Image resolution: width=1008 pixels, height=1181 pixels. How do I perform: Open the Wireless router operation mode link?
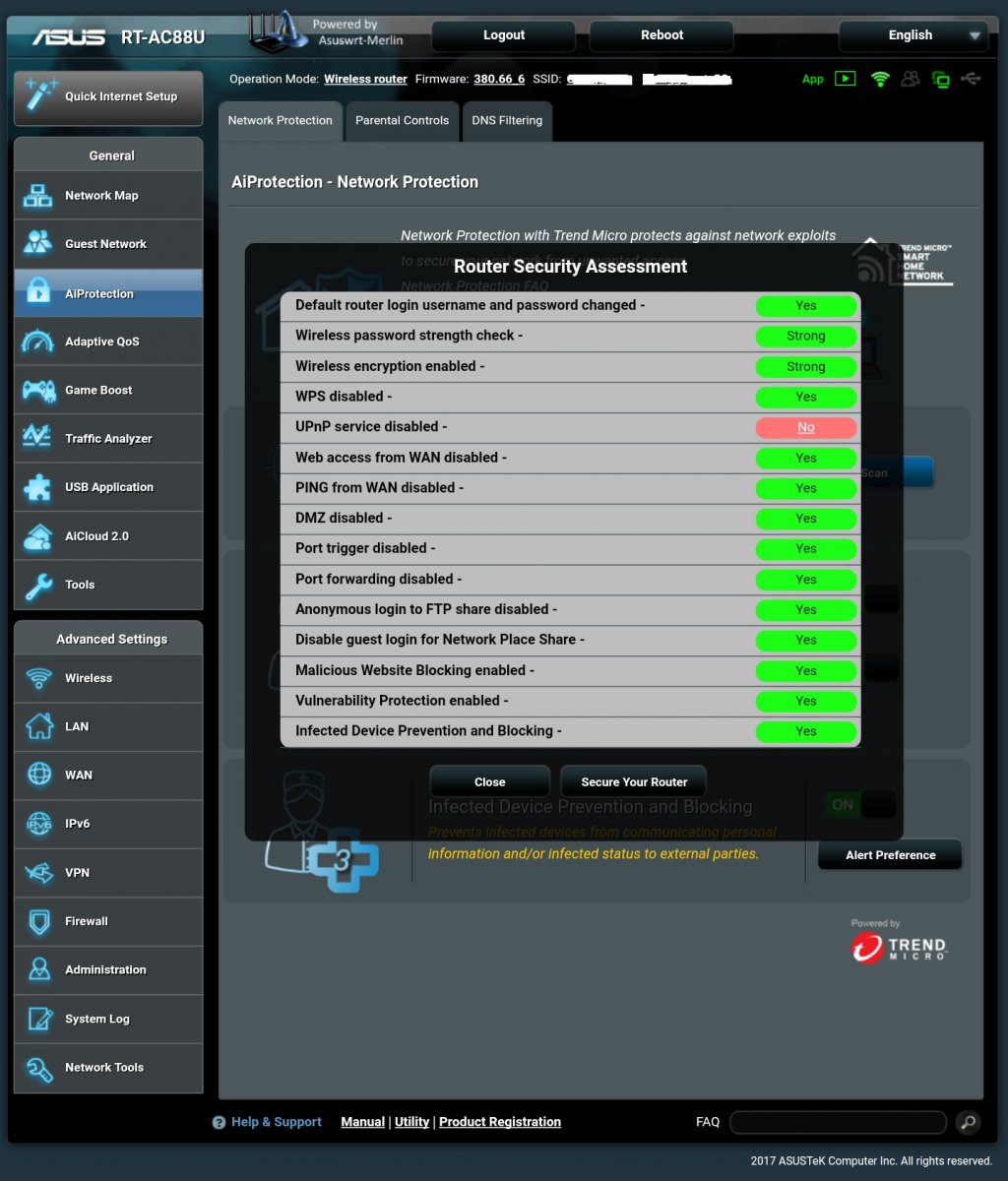(x=365, y=79)
